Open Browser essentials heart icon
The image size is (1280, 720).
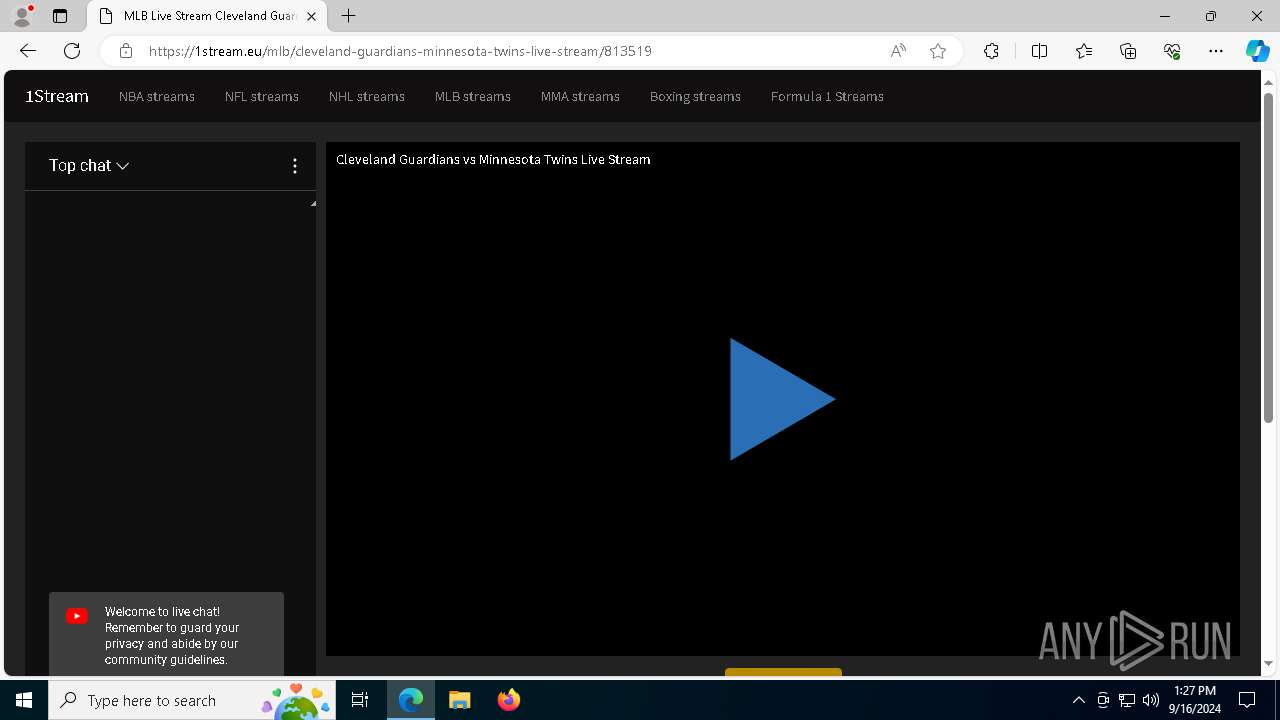[x=1172, y=51]
